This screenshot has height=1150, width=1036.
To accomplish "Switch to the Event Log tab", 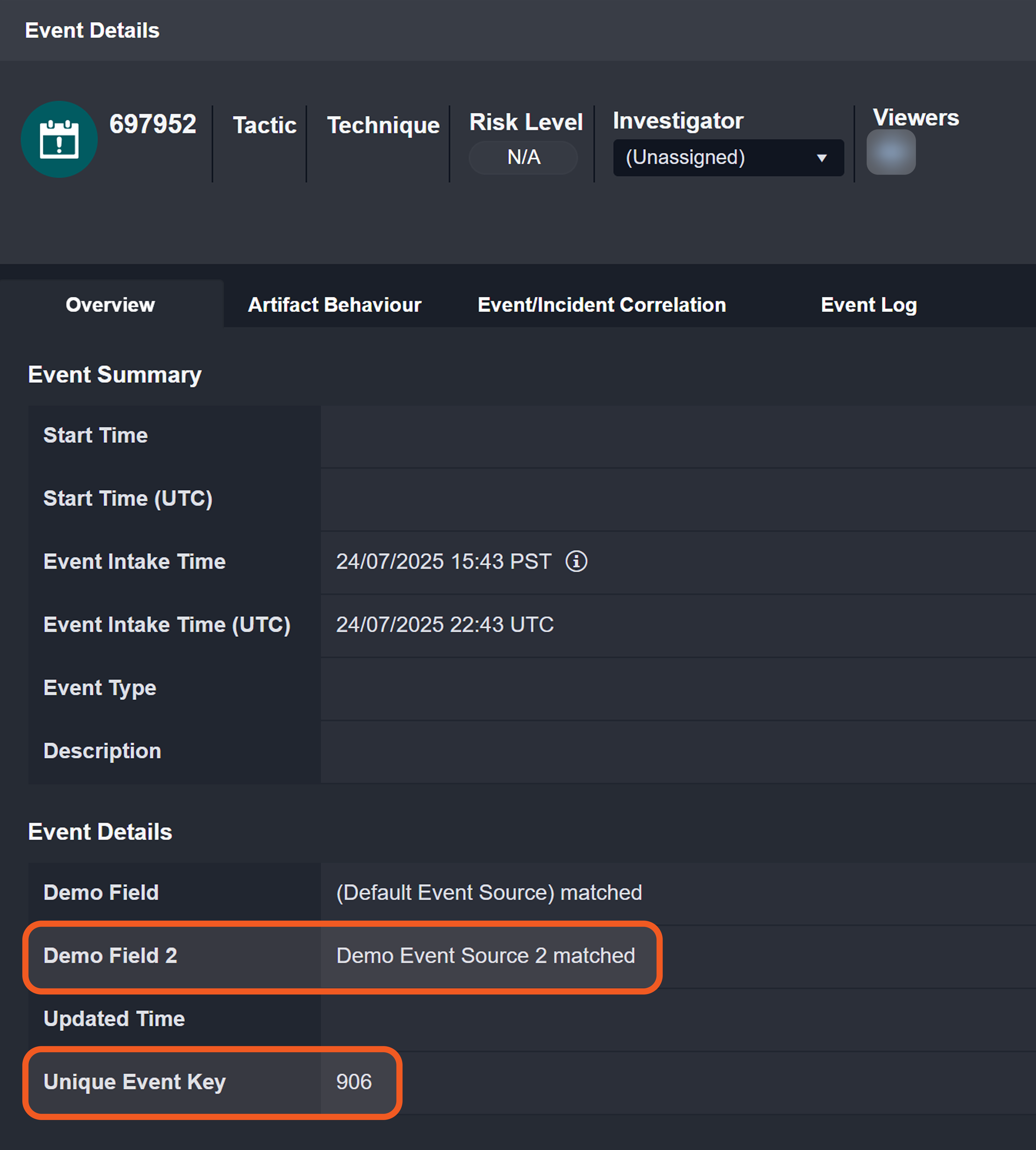I will click(x=869, y=305).
